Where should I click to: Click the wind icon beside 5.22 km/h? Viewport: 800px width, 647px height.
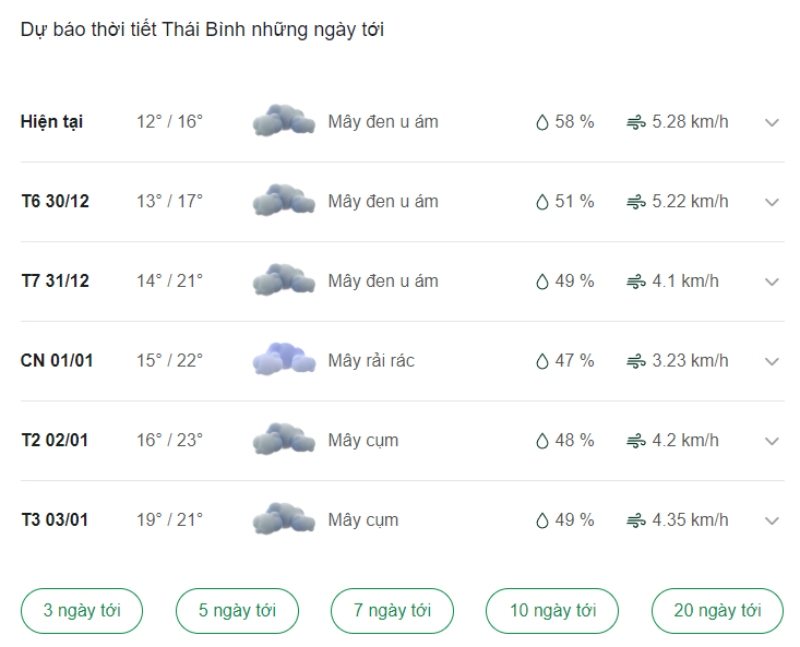636,202
